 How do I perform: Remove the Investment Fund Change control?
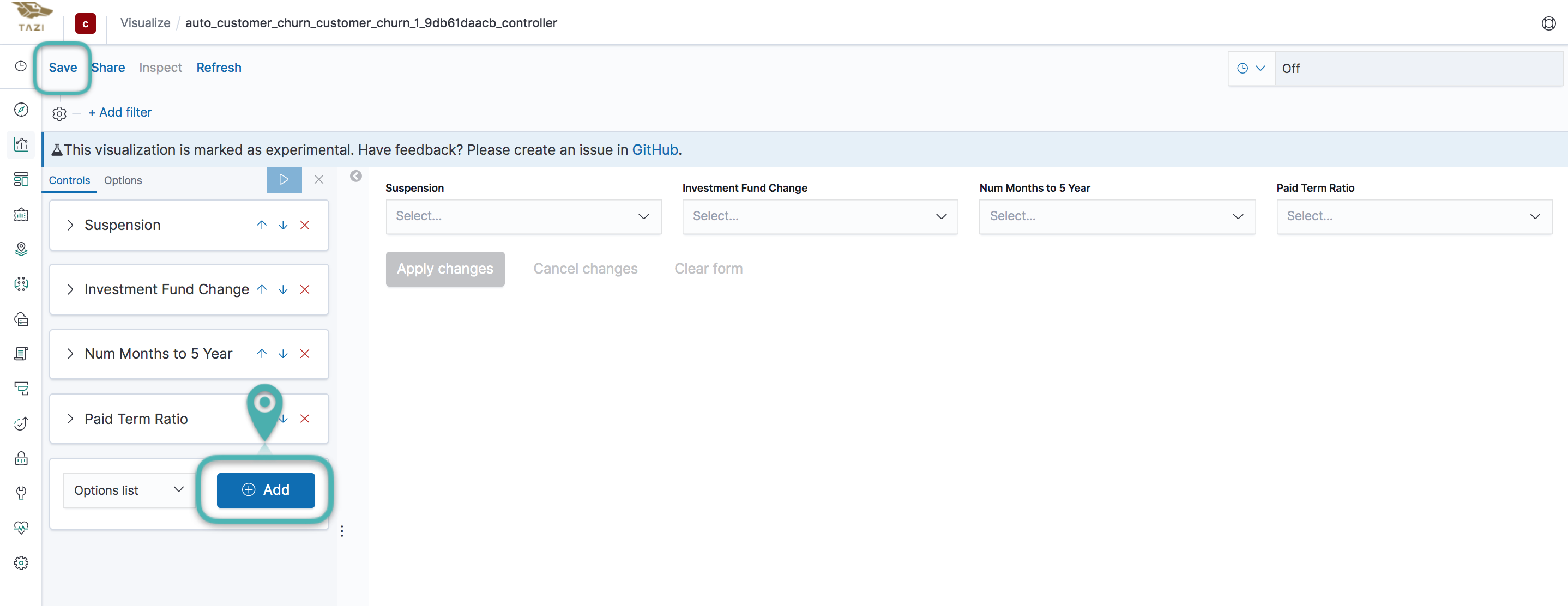tap(305, 289)
